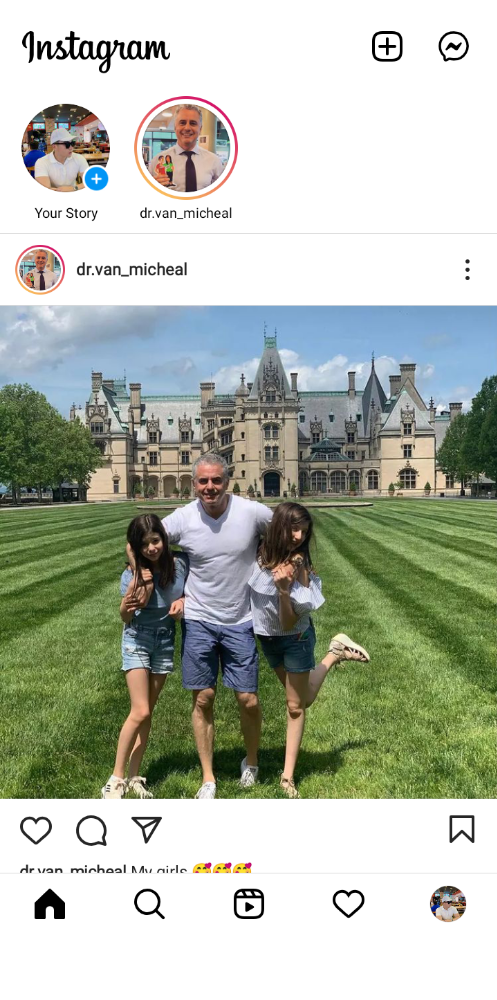This screenshot has height=1000, width=497.
Task: View dr.van_micheal story ring at top
Action: click(x=186, y=148)
